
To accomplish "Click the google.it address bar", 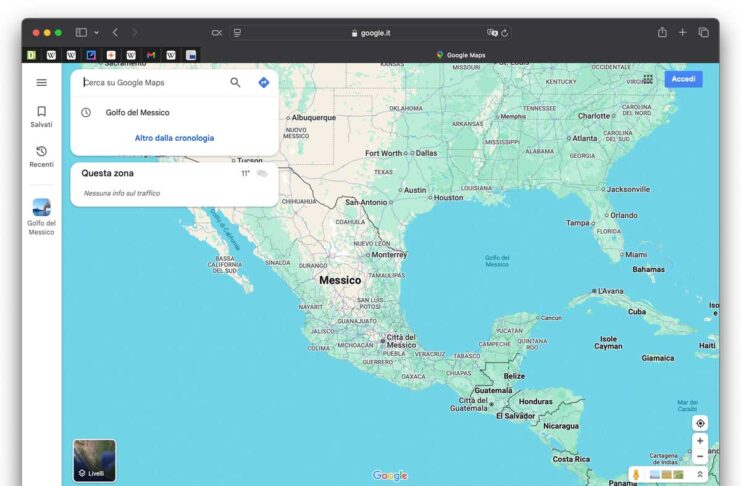I will (370, 33).
